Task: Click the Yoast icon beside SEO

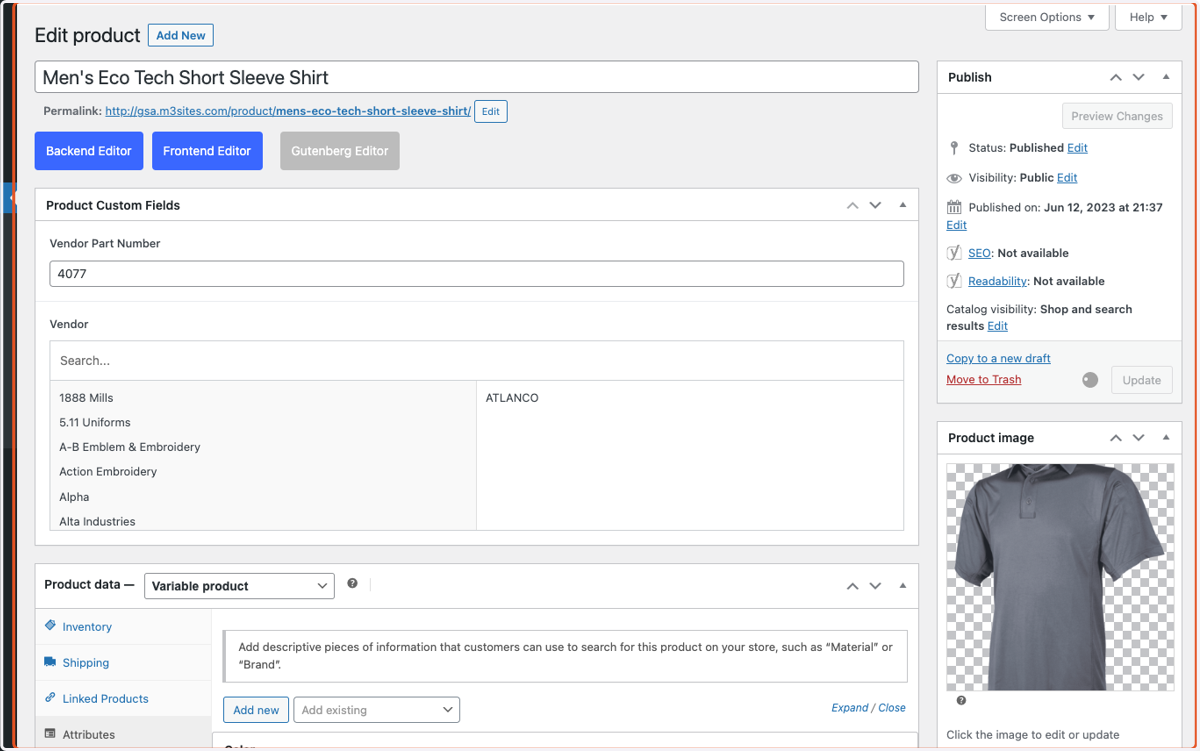Action: 954,253
